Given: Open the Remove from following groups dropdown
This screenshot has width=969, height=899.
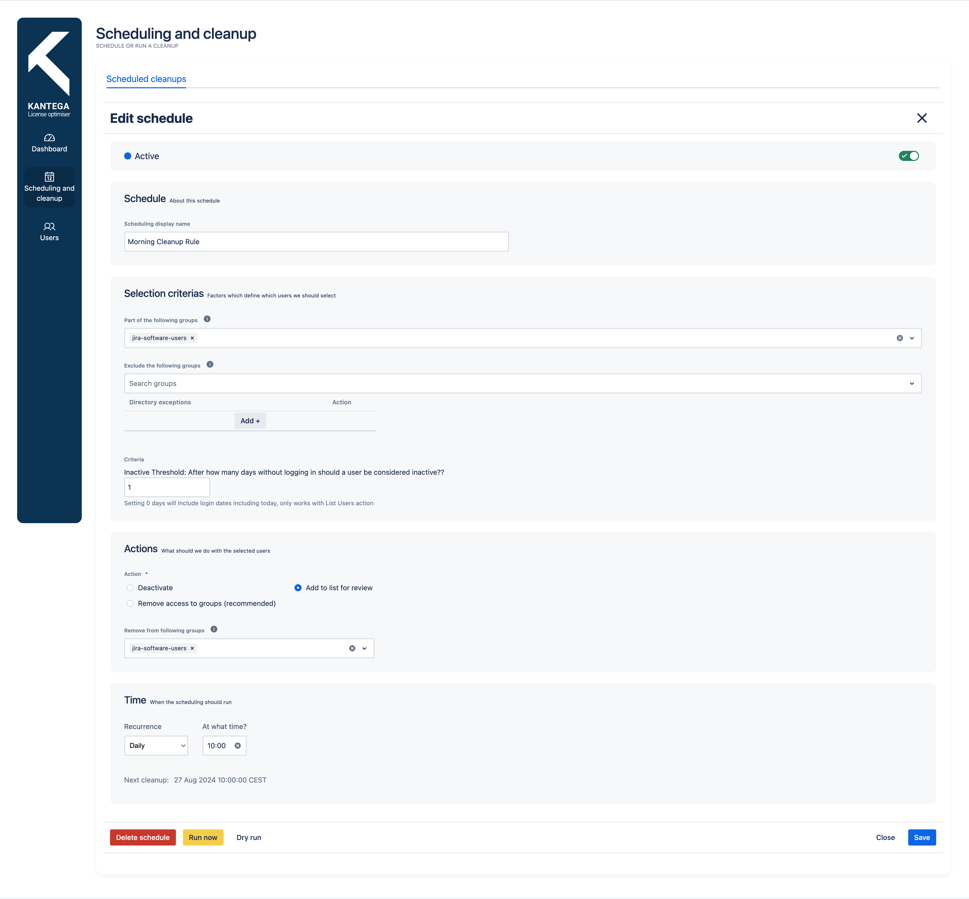Looking at the screenshot, I should 364,648.
